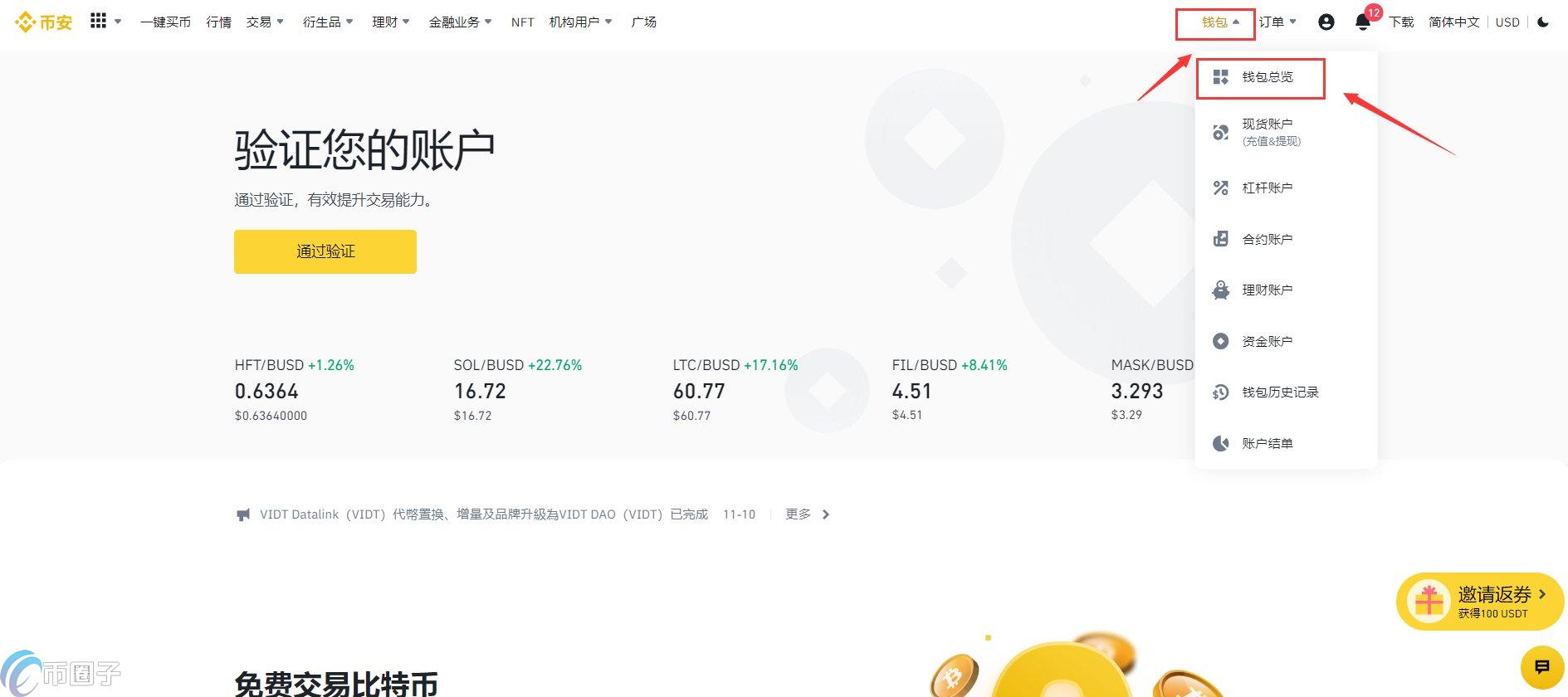
Task: Click 更多 link for more announcements
Action: [x=806, y=514]
